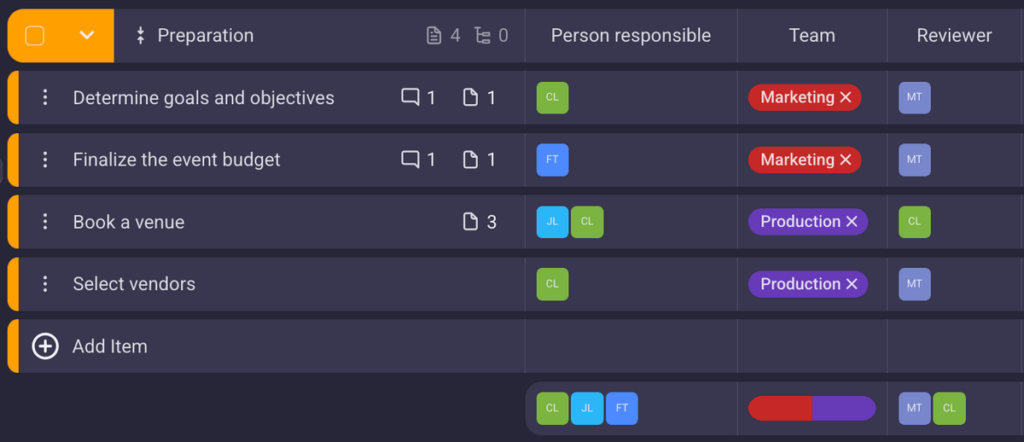Remove Production tag from Select vendors row
The width and height of the screenshot is (1024, 442).
point(852,284)
